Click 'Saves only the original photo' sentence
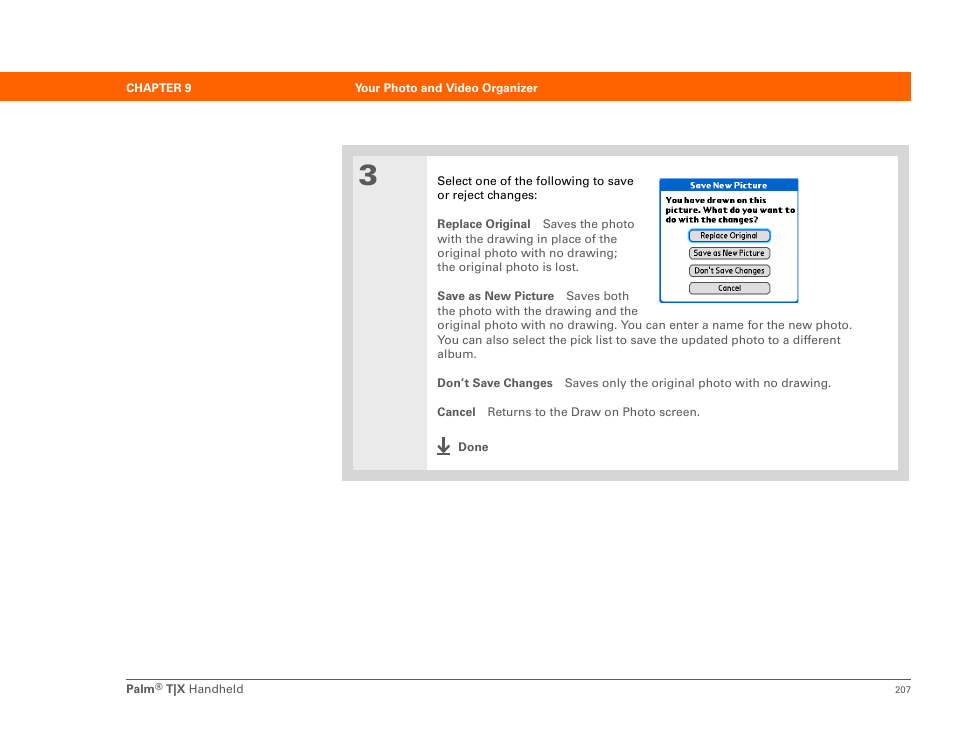Screen dimensions: 954x738 (x=697, y=383)
